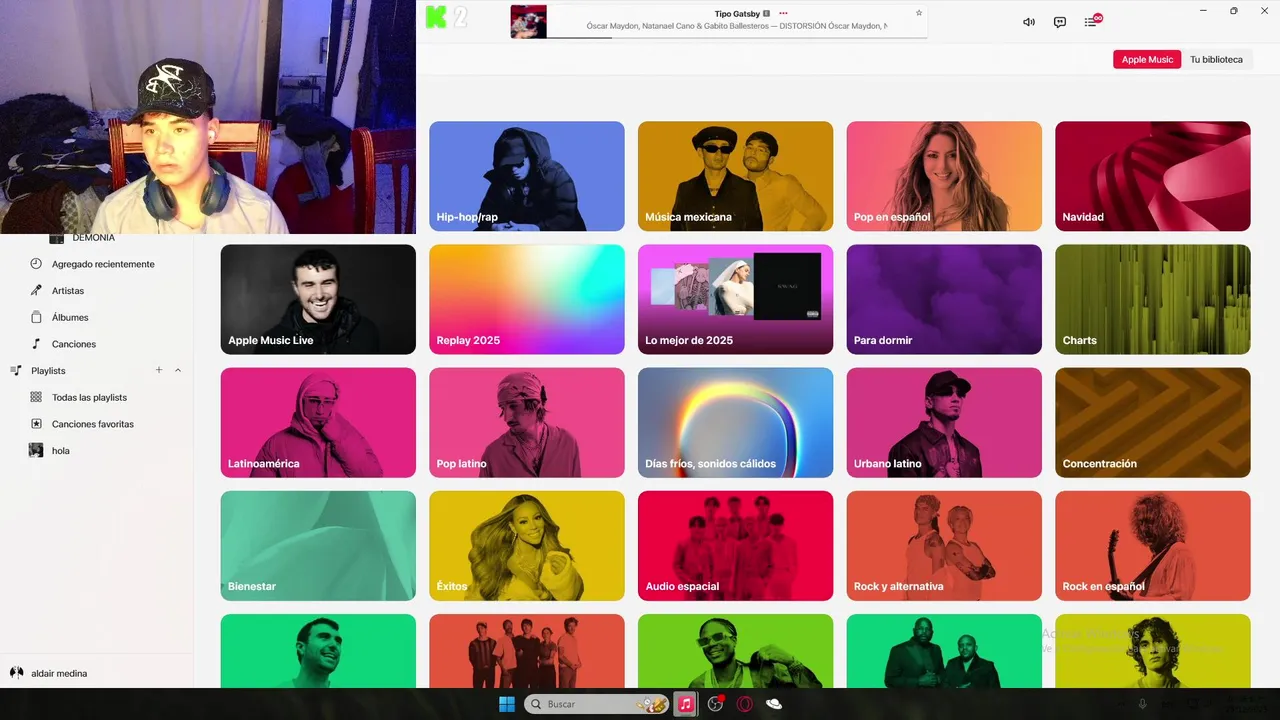Click the now-playing album artwork thumbnail
The height and width of the screenshot is (720, 1280).
(x=528, y=22)
